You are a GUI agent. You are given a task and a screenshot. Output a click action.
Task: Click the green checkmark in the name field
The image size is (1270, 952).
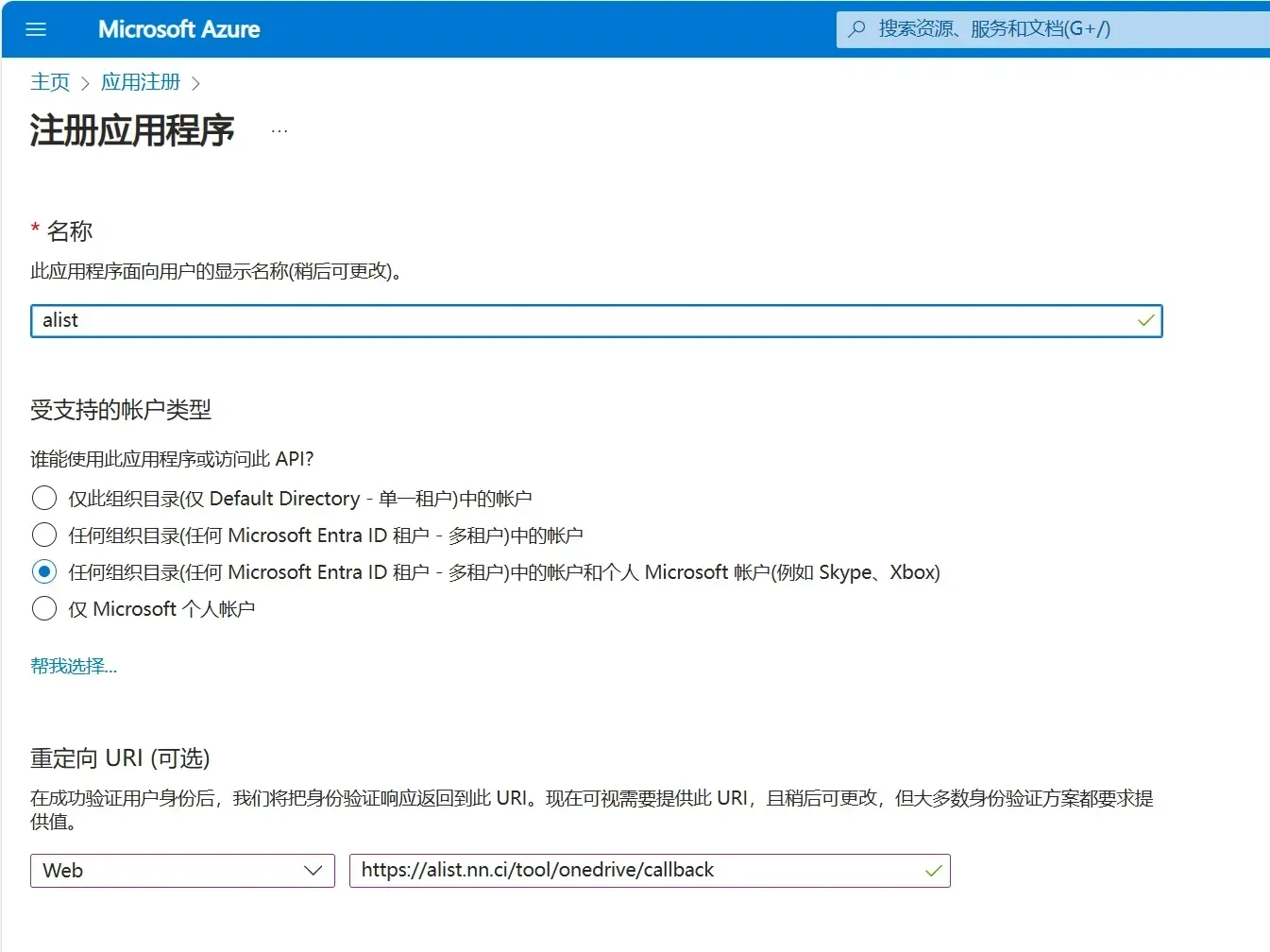pyautogui.click(x=1146, y=320)
